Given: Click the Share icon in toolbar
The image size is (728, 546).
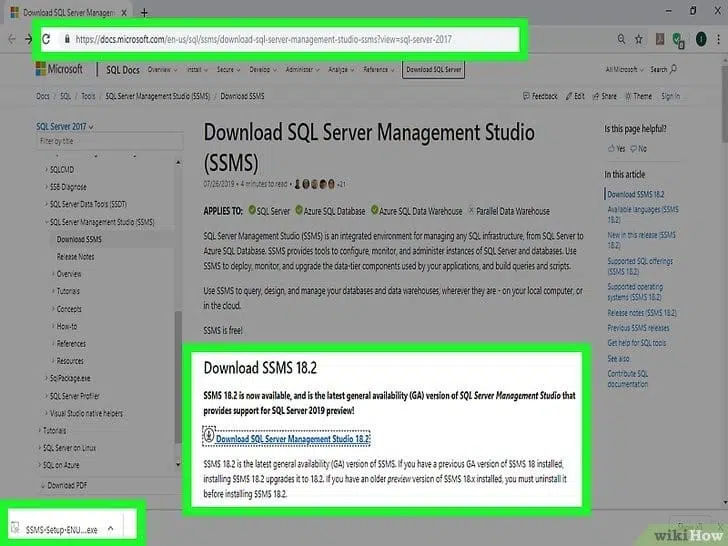Looking at the screenshot, I should [x=606, y=96].
